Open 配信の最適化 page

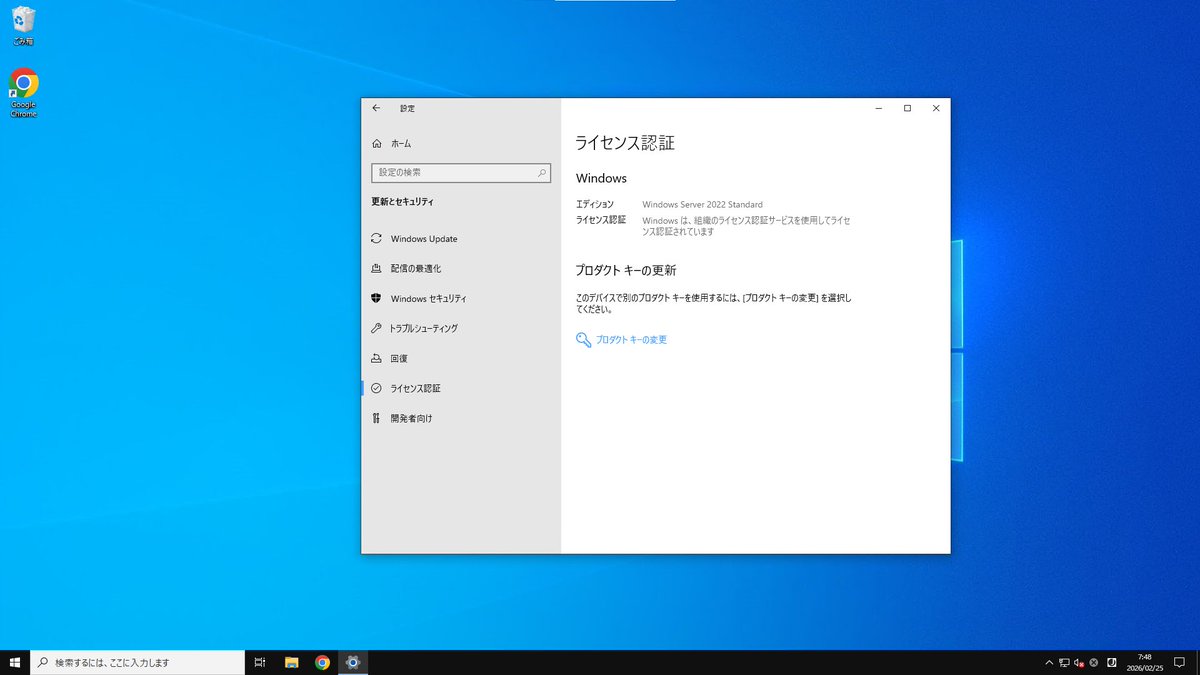tap(461, 269)
